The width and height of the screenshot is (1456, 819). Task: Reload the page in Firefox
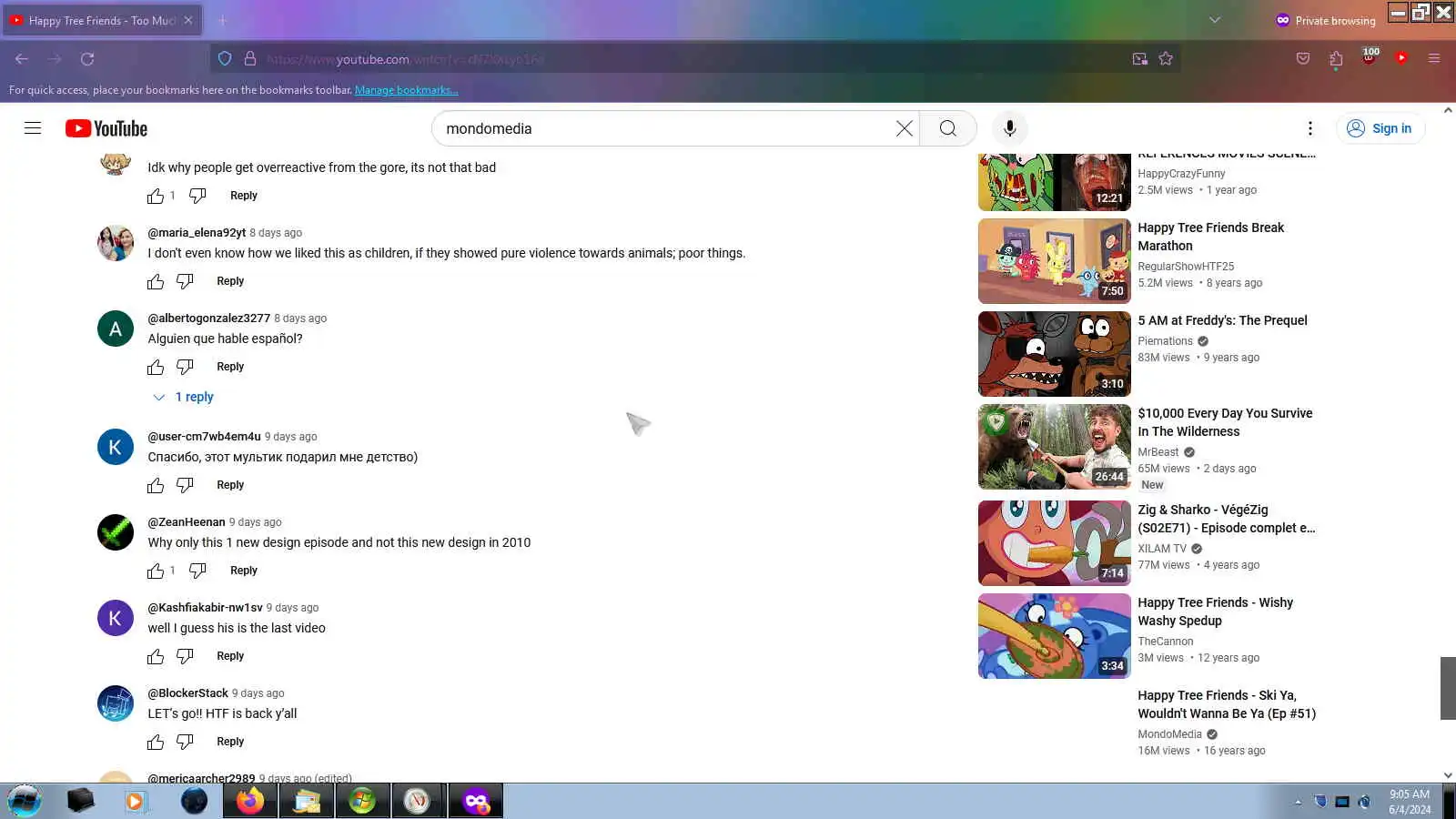(87, 59)
